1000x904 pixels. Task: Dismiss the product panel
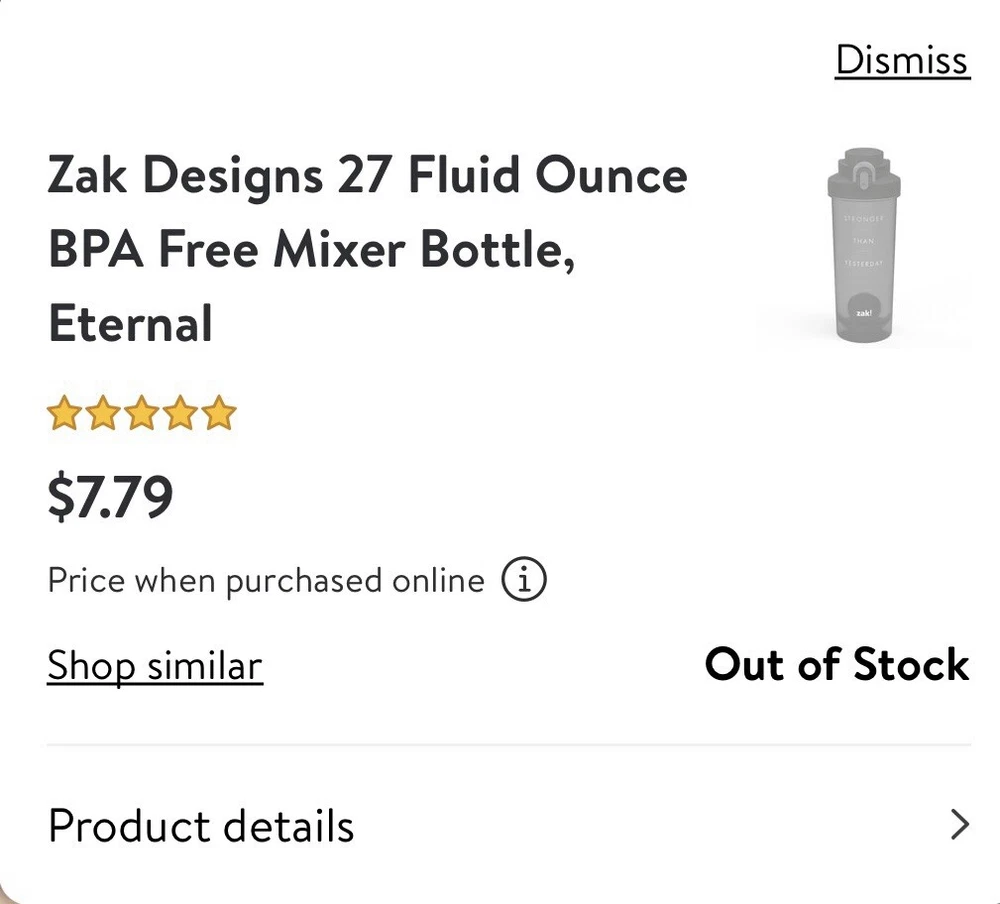click(x=902, y=60)
